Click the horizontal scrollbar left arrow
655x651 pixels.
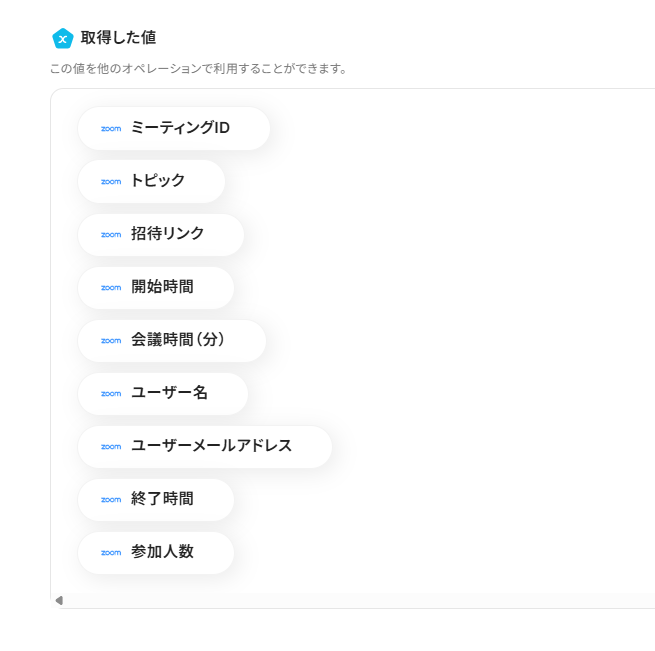[59, 600]
